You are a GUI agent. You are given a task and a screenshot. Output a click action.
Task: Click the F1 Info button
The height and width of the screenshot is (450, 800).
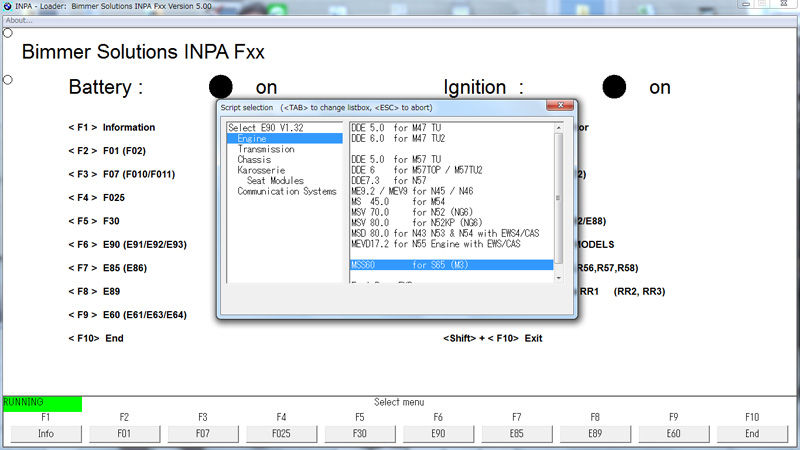click(45, 434)
